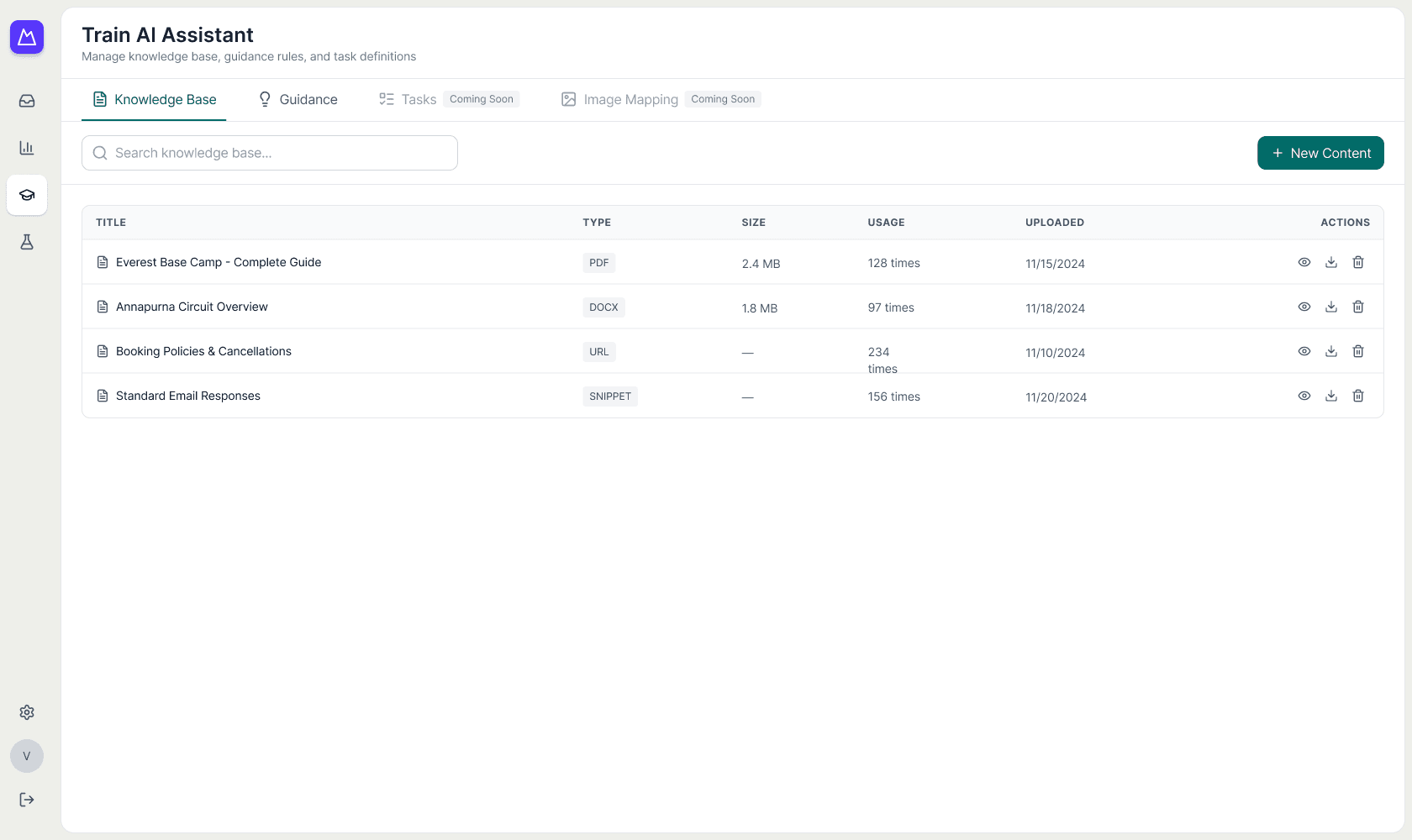Select the Tasks tab
Viewport: 1412px width, 840px height.
click(449, 99)
